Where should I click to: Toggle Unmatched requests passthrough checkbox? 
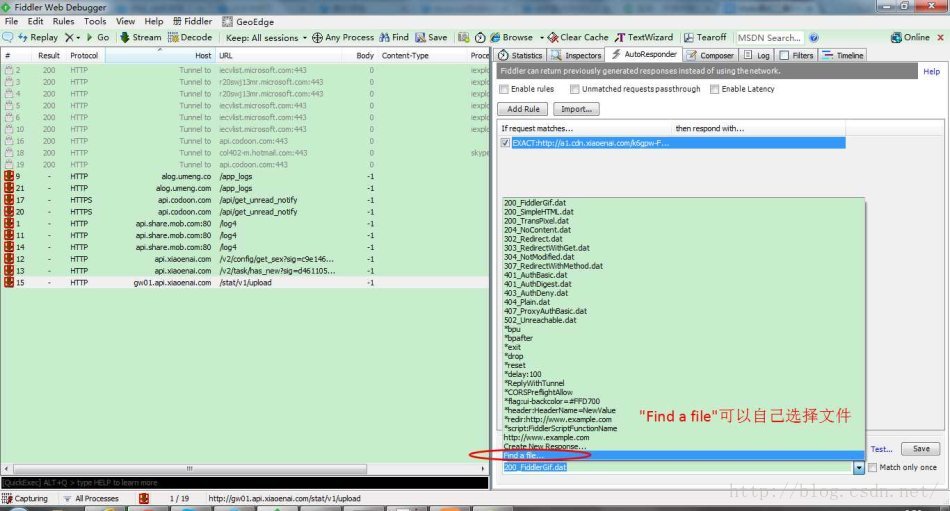[x=574, y=89]
